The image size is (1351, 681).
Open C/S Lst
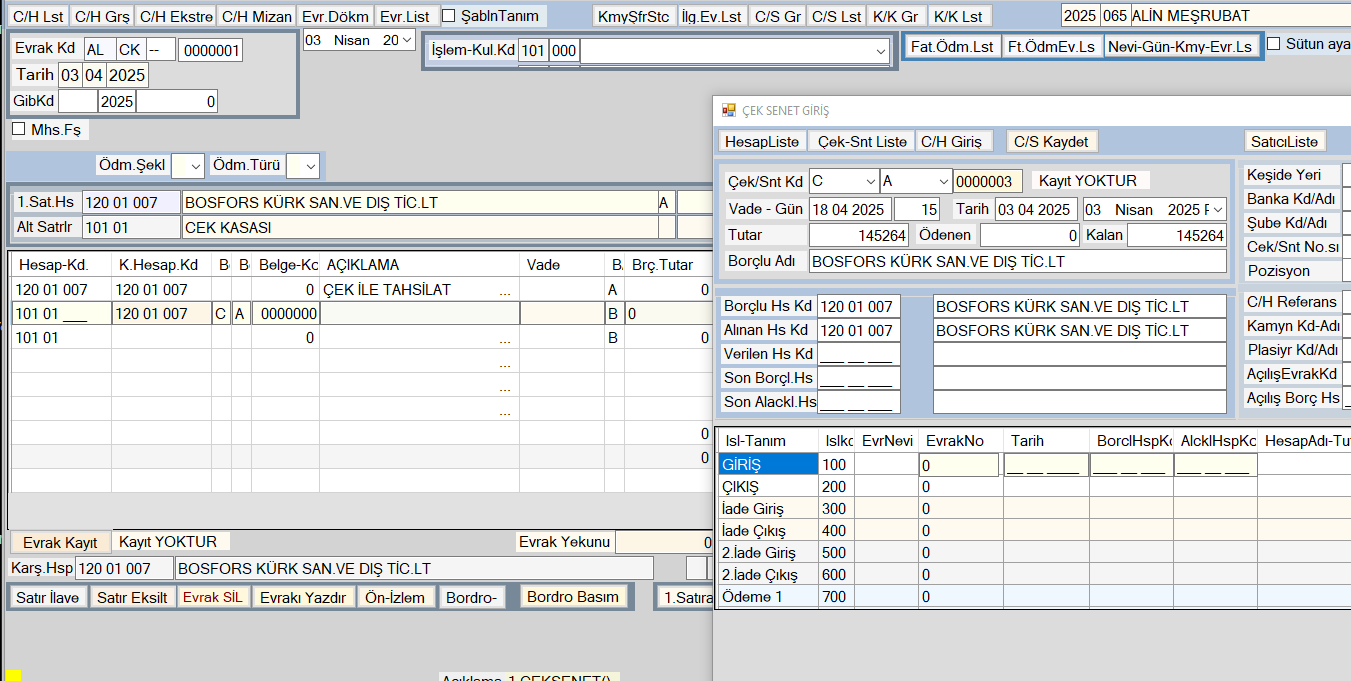836,16
